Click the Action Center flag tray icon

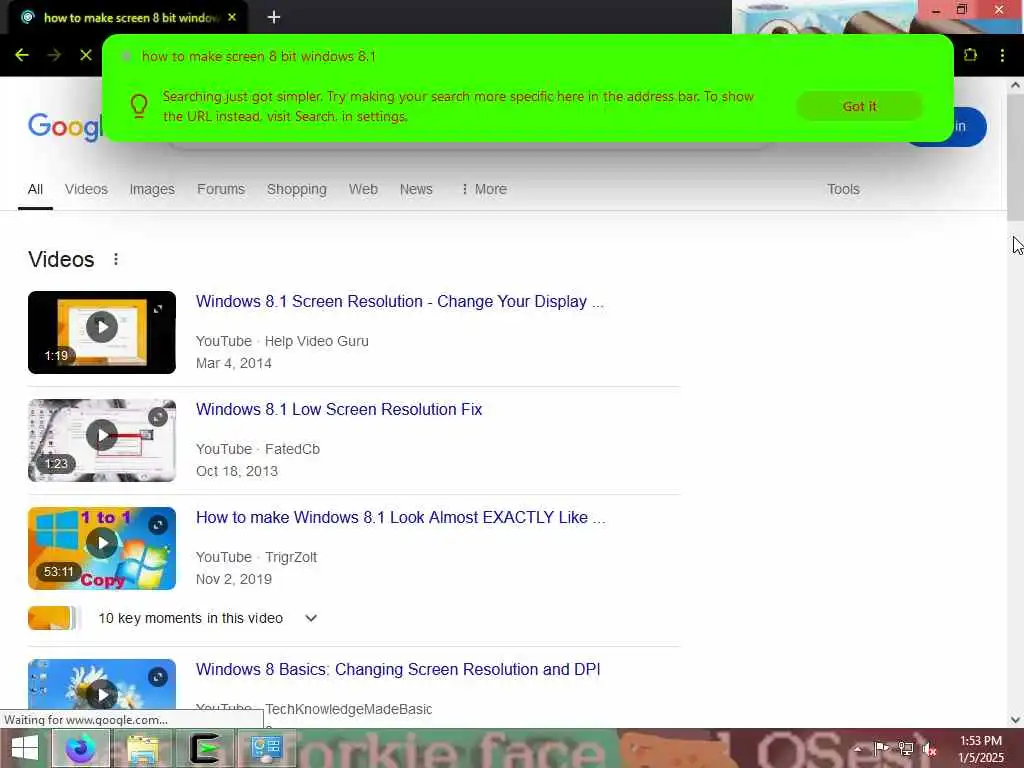tap(882, 748)
